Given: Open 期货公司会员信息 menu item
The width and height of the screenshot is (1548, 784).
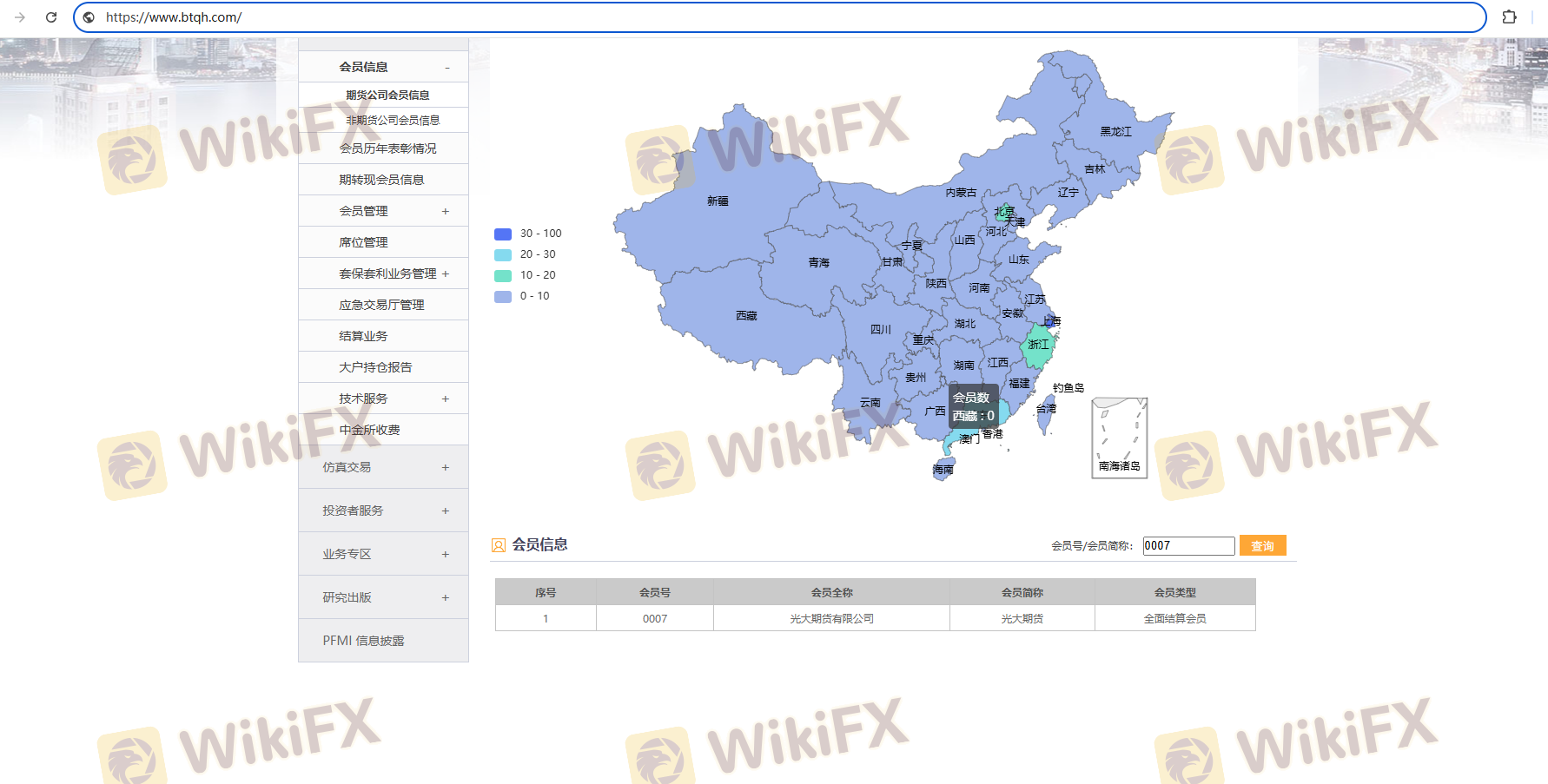Looking at the screenshot, I should point(387,96).
